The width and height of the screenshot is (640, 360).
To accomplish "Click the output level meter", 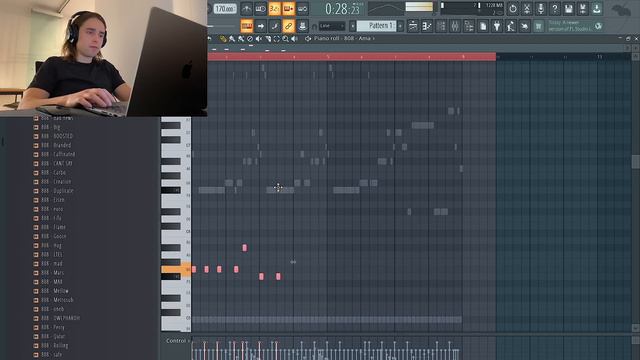I will click(419, 7).
